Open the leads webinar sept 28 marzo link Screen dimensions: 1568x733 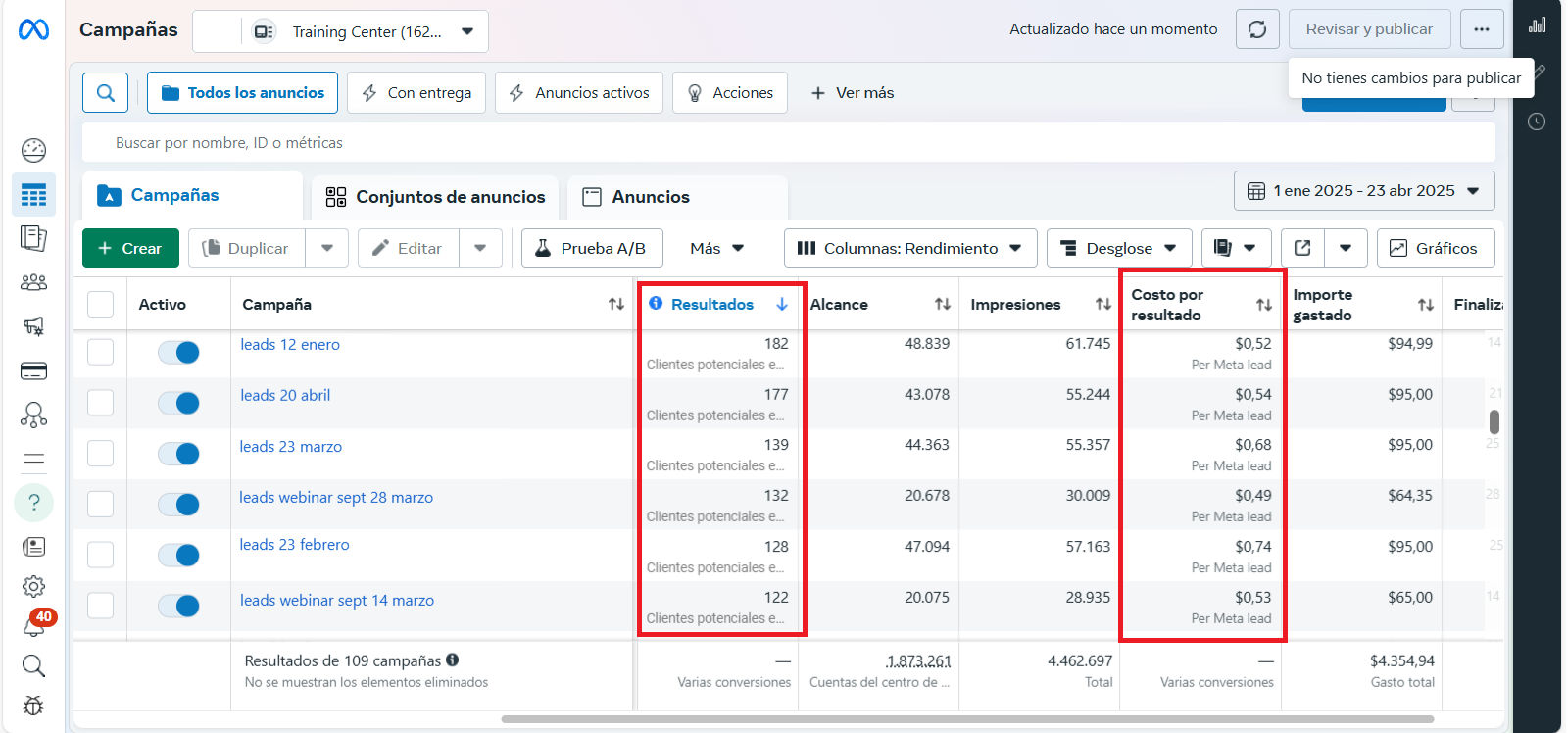[336, 498]
